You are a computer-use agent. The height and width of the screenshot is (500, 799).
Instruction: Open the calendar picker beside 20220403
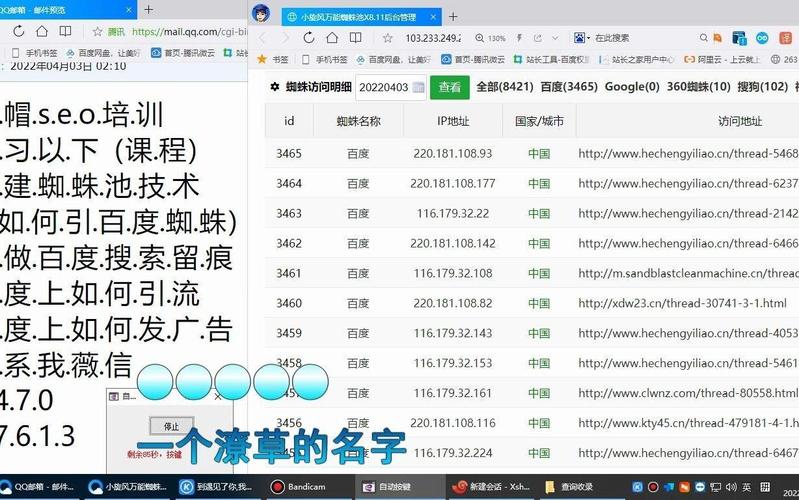pos(418,88)
